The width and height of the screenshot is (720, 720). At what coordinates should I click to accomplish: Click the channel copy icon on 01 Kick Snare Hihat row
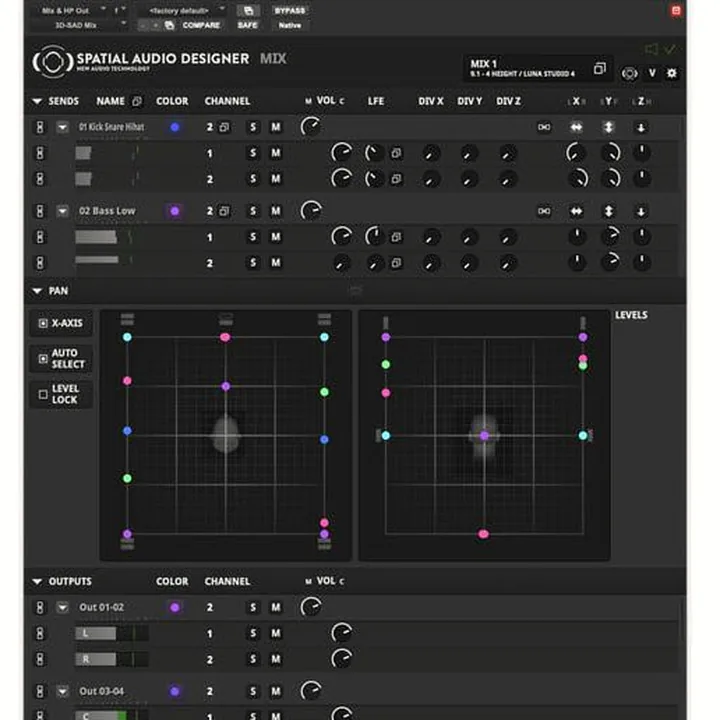[224, 127]
